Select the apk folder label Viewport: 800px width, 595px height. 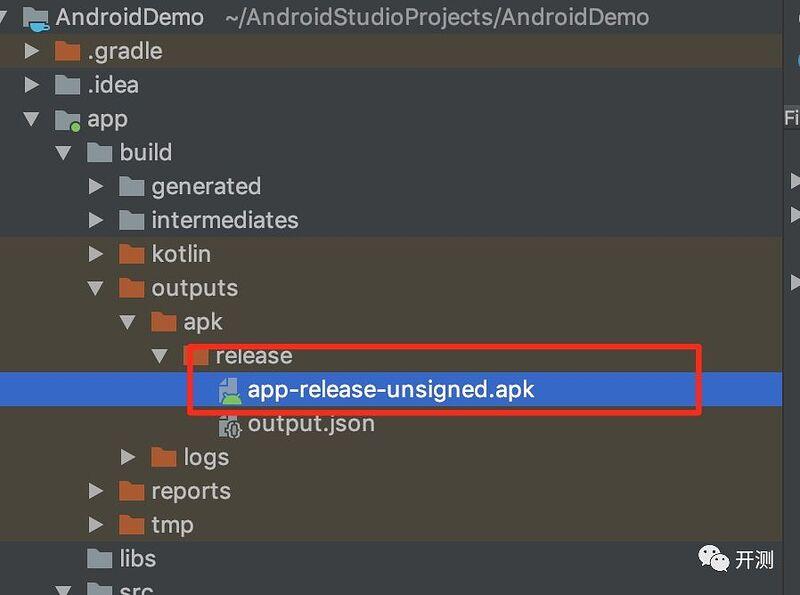tap(203, 322)
